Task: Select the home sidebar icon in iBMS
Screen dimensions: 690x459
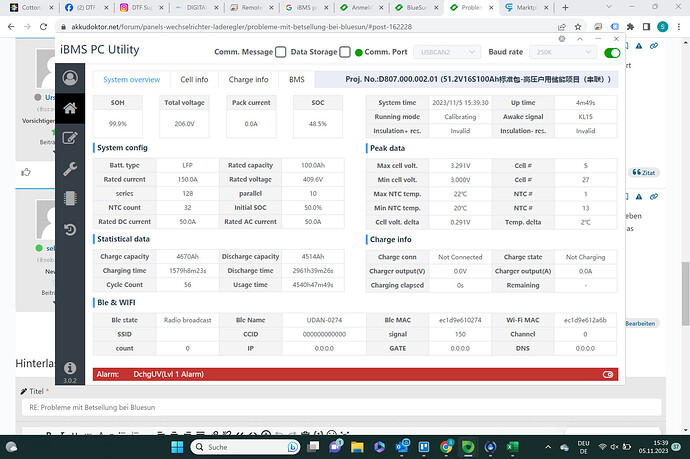Action: (x=70, y=108)
